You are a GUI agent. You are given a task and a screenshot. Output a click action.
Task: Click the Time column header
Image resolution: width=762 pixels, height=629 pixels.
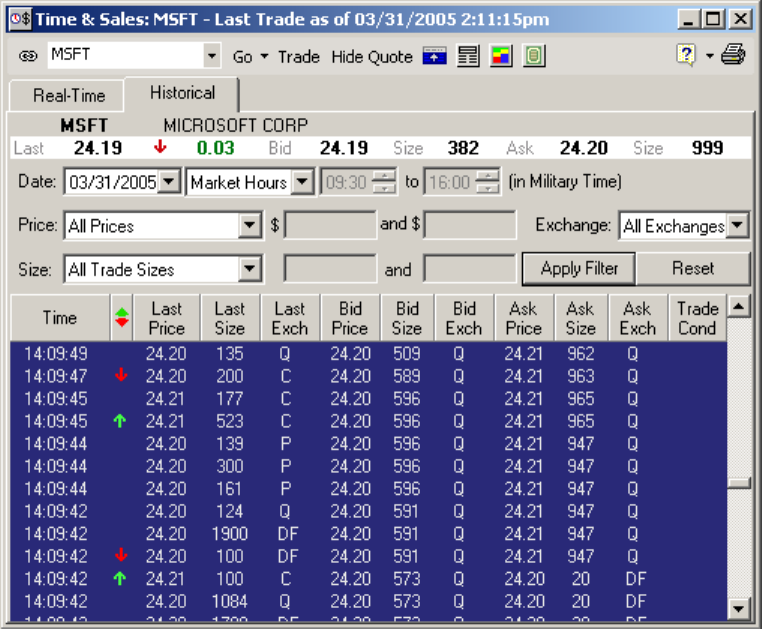point(60,317)
